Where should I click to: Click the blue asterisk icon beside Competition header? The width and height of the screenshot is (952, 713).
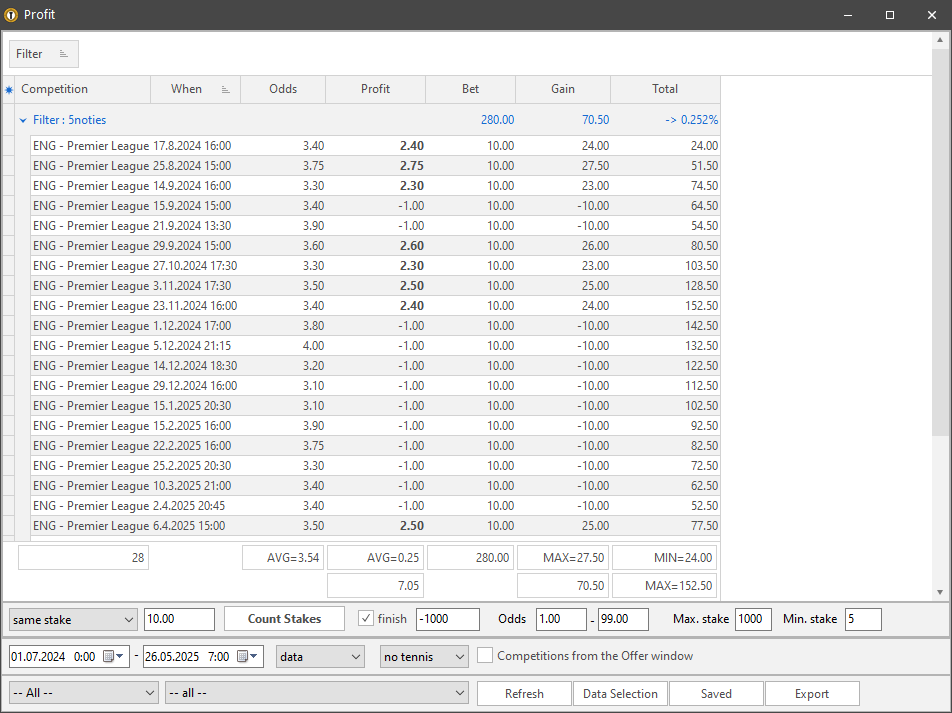click(8, 90)
